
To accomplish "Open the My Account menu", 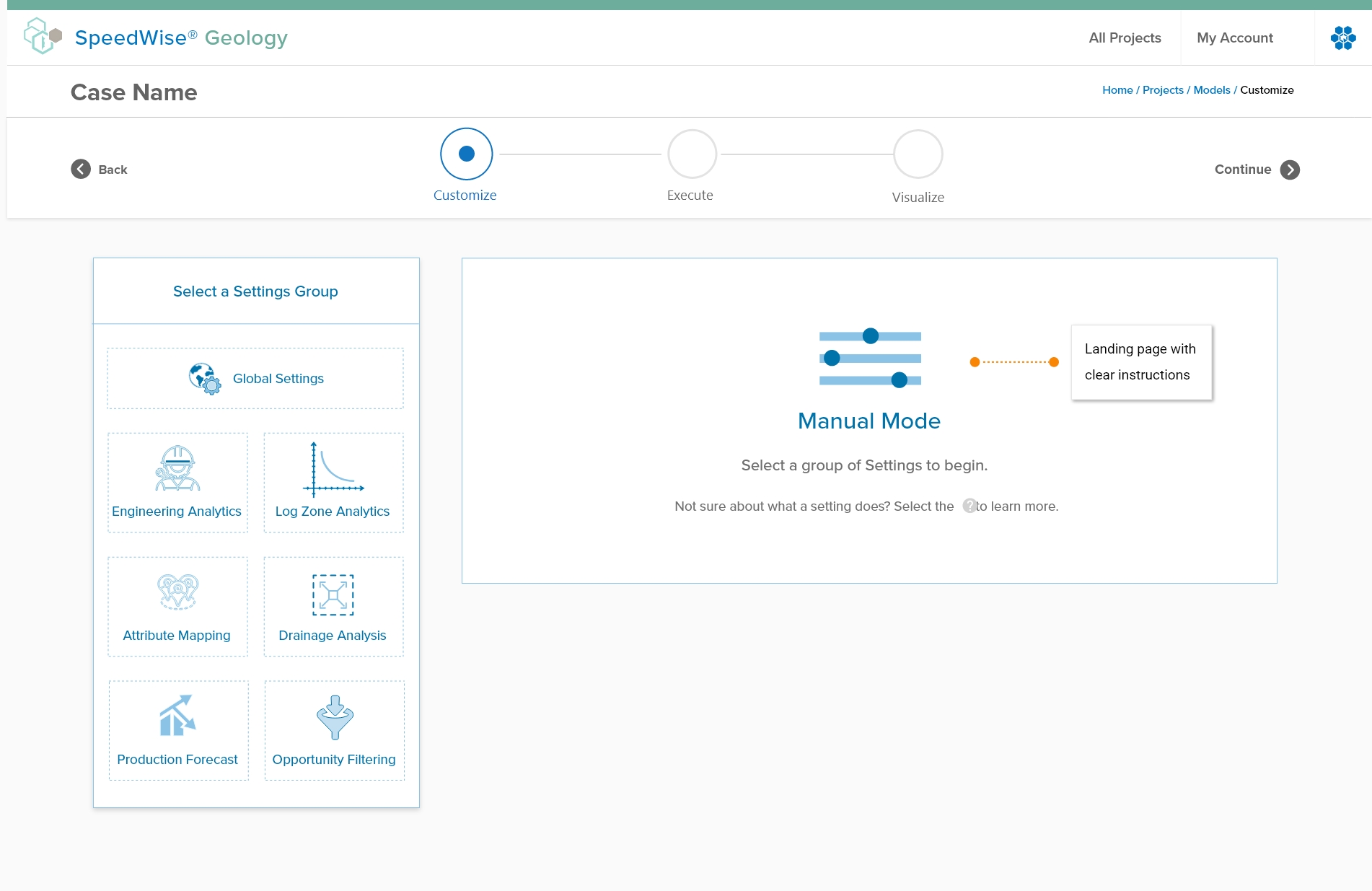I will 1234,38.
